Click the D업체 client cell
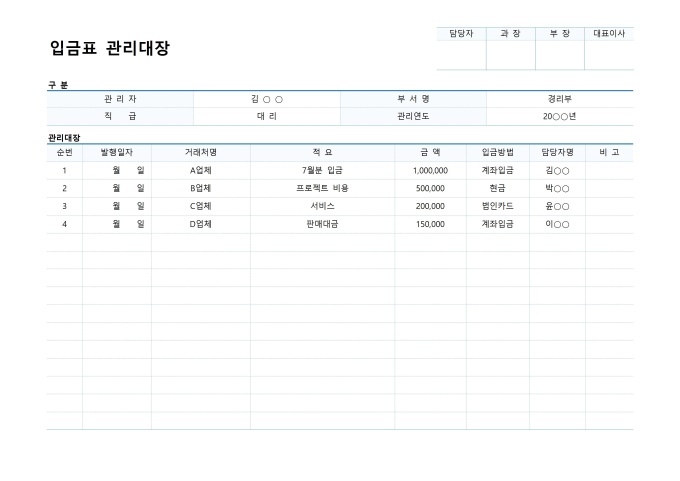This screenshot has height=481, width=680. click(x=201, y=224)
